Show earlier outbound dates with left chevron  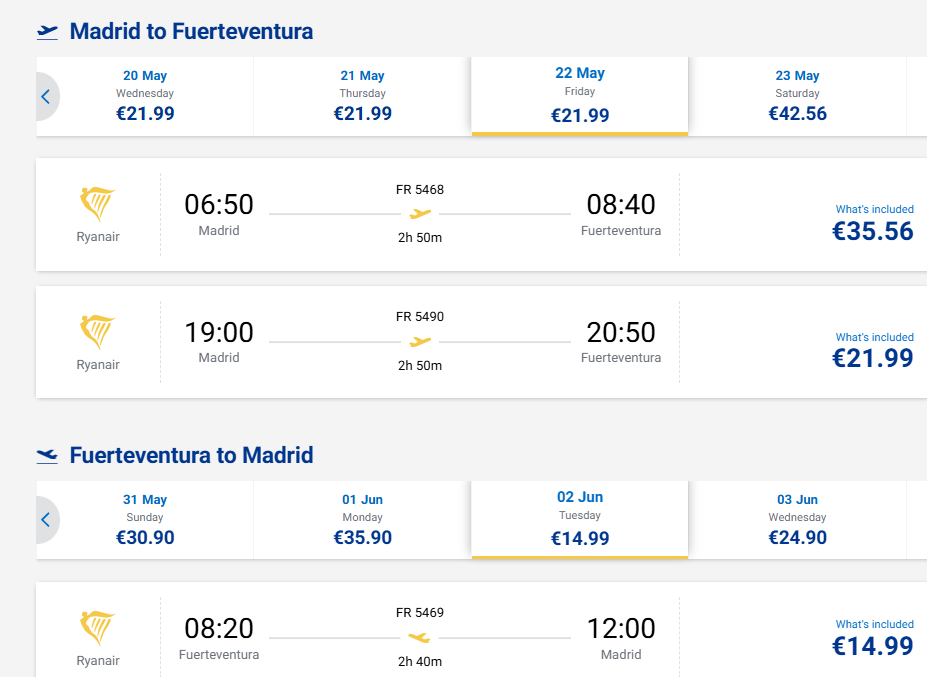click(x=46, y=97)
